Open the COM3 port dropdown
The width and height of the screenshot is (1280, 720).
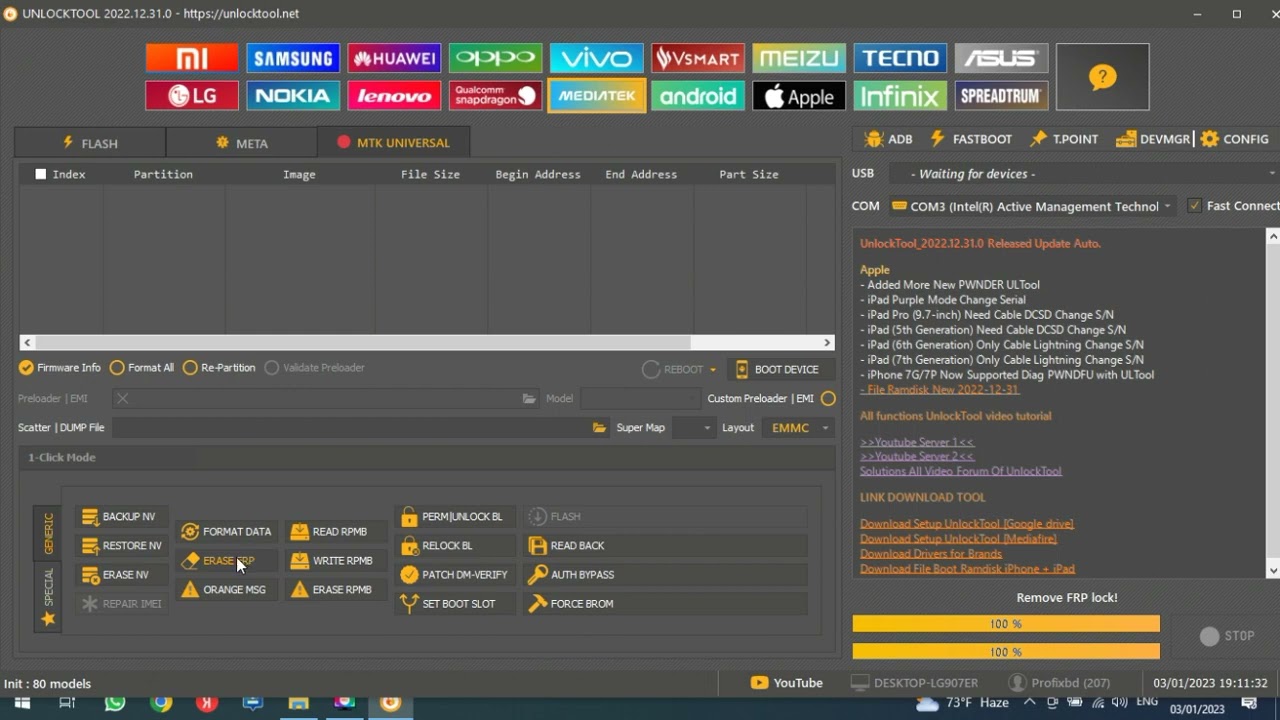(x=1031, y=206)
